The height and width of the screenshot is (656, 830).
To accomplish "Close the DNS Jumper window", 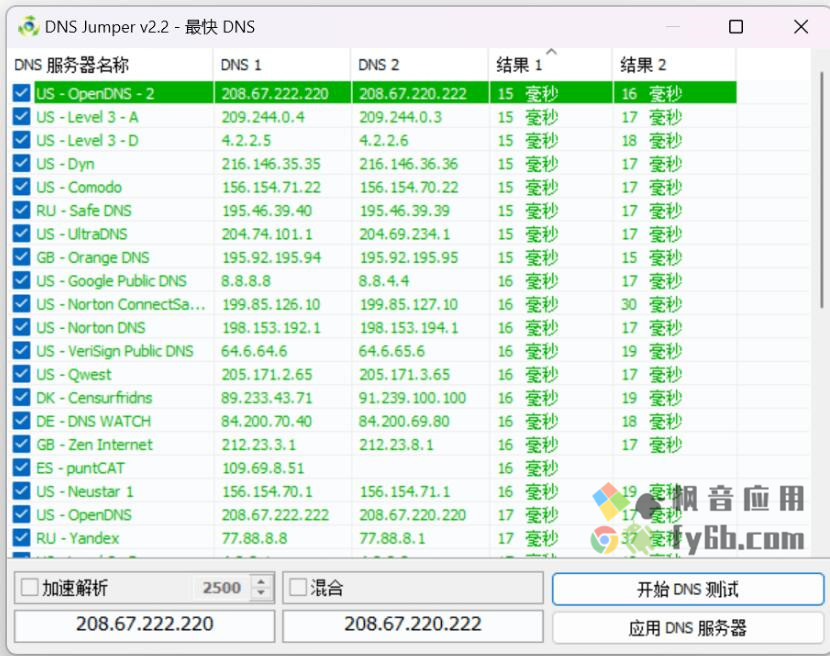I will tap(801, 26).
